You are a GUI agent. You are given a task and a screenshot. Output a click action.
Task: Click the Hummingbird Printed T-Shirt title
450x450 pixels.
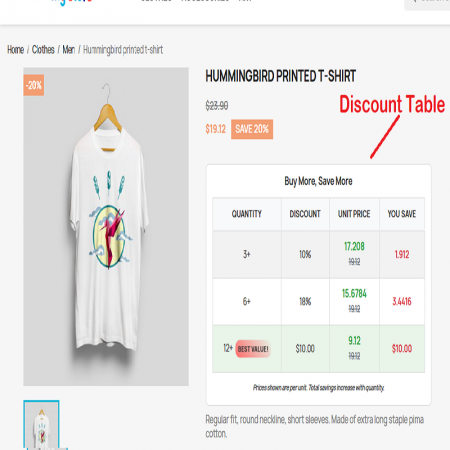coord(281,76)
